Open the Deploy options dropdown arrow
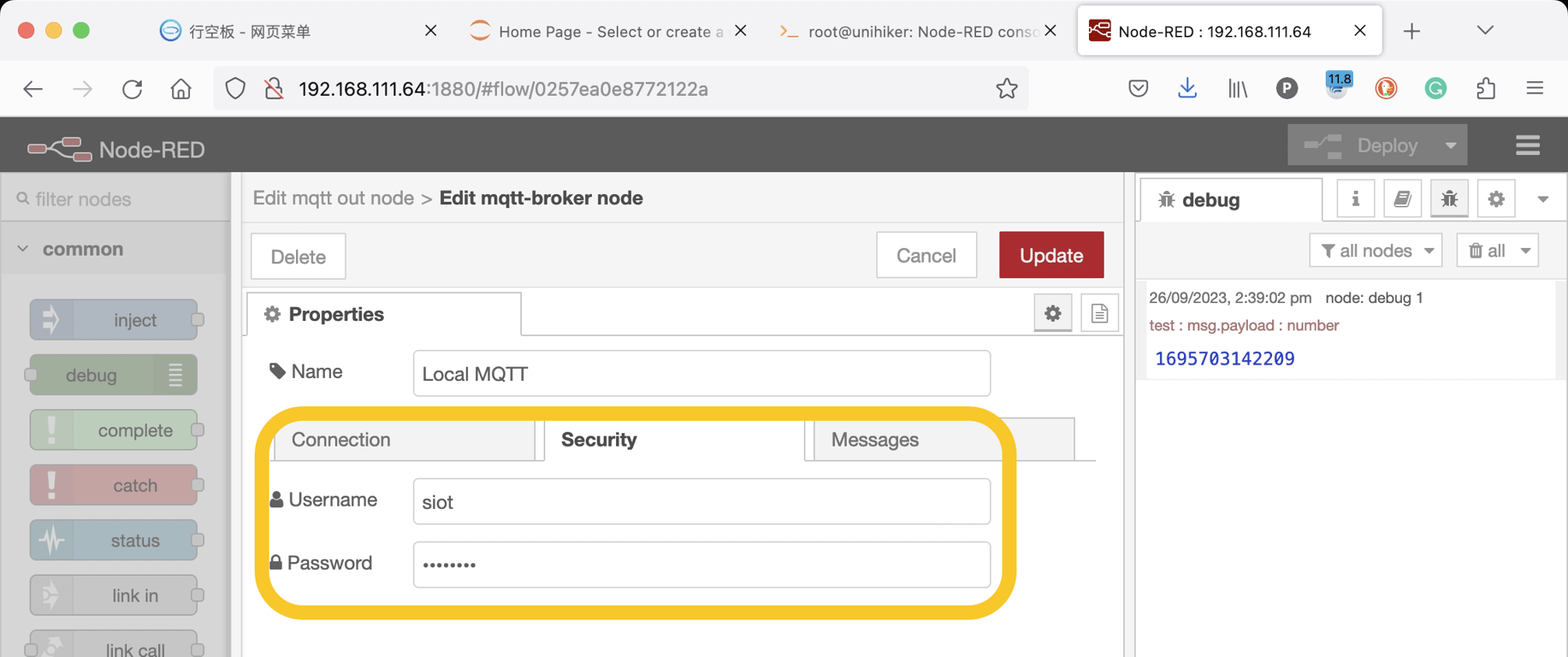Image resolution: width=1568 pixels, height=657 pixels. pos(1451,145)
